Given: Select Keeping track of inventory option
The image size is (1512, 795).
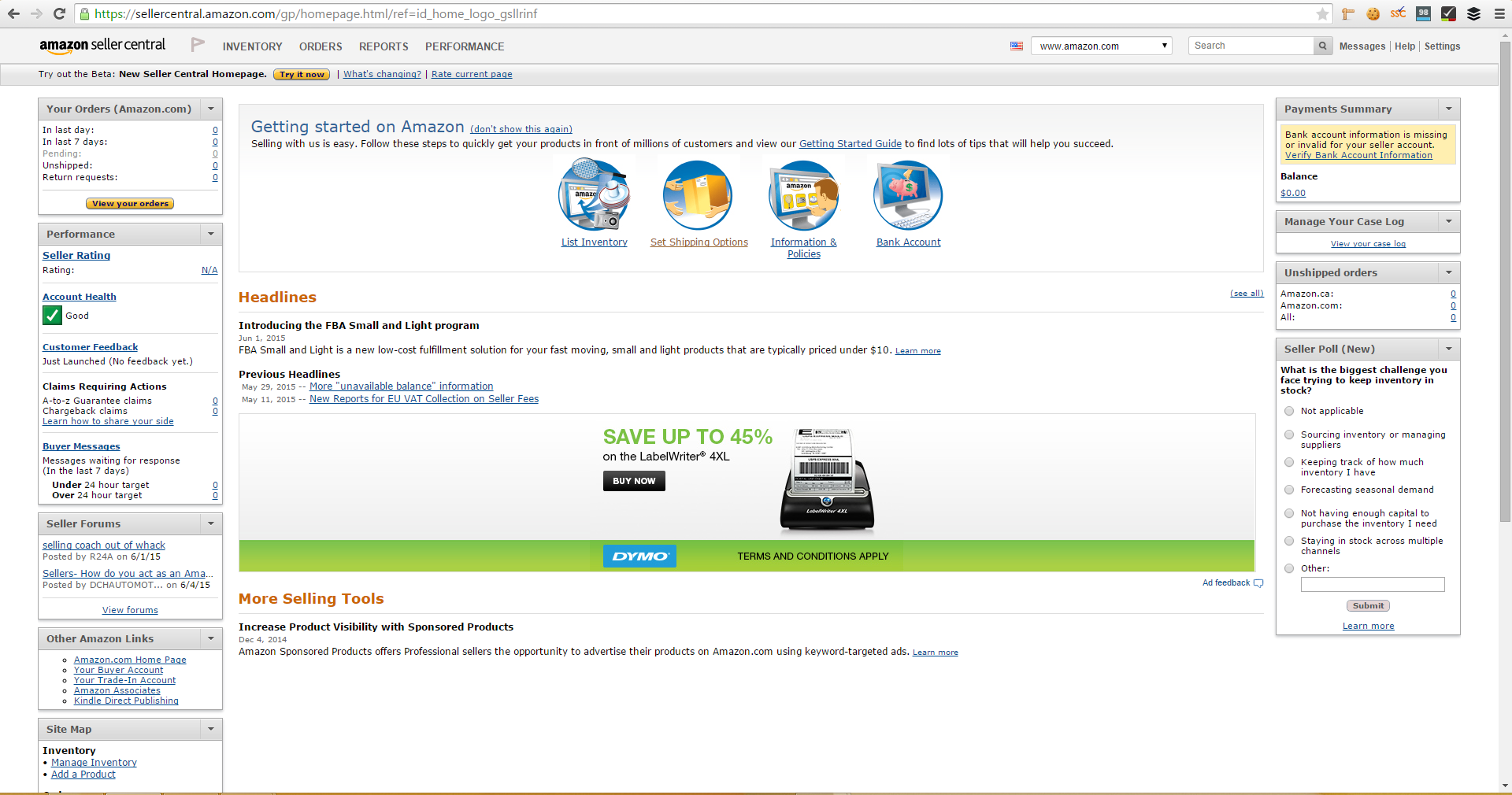Looking at the screenshot, I should [x=1289, y=462].
